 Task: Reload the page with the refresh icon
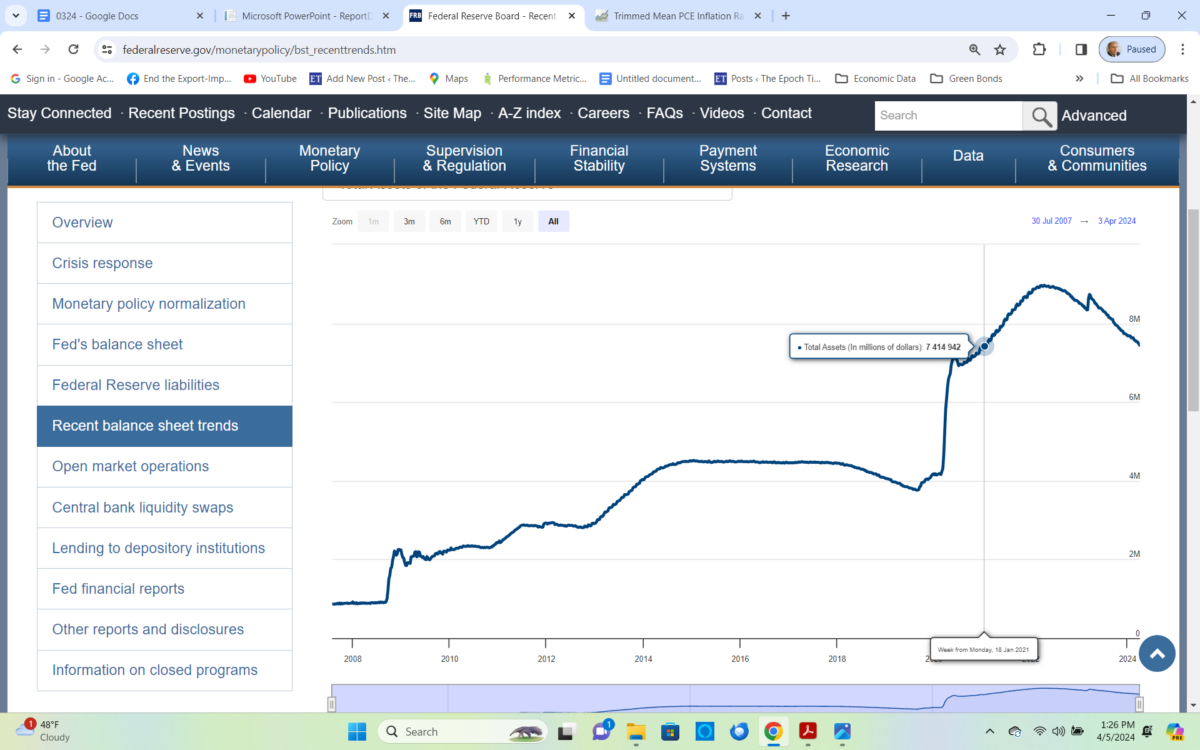click(73, 49)
